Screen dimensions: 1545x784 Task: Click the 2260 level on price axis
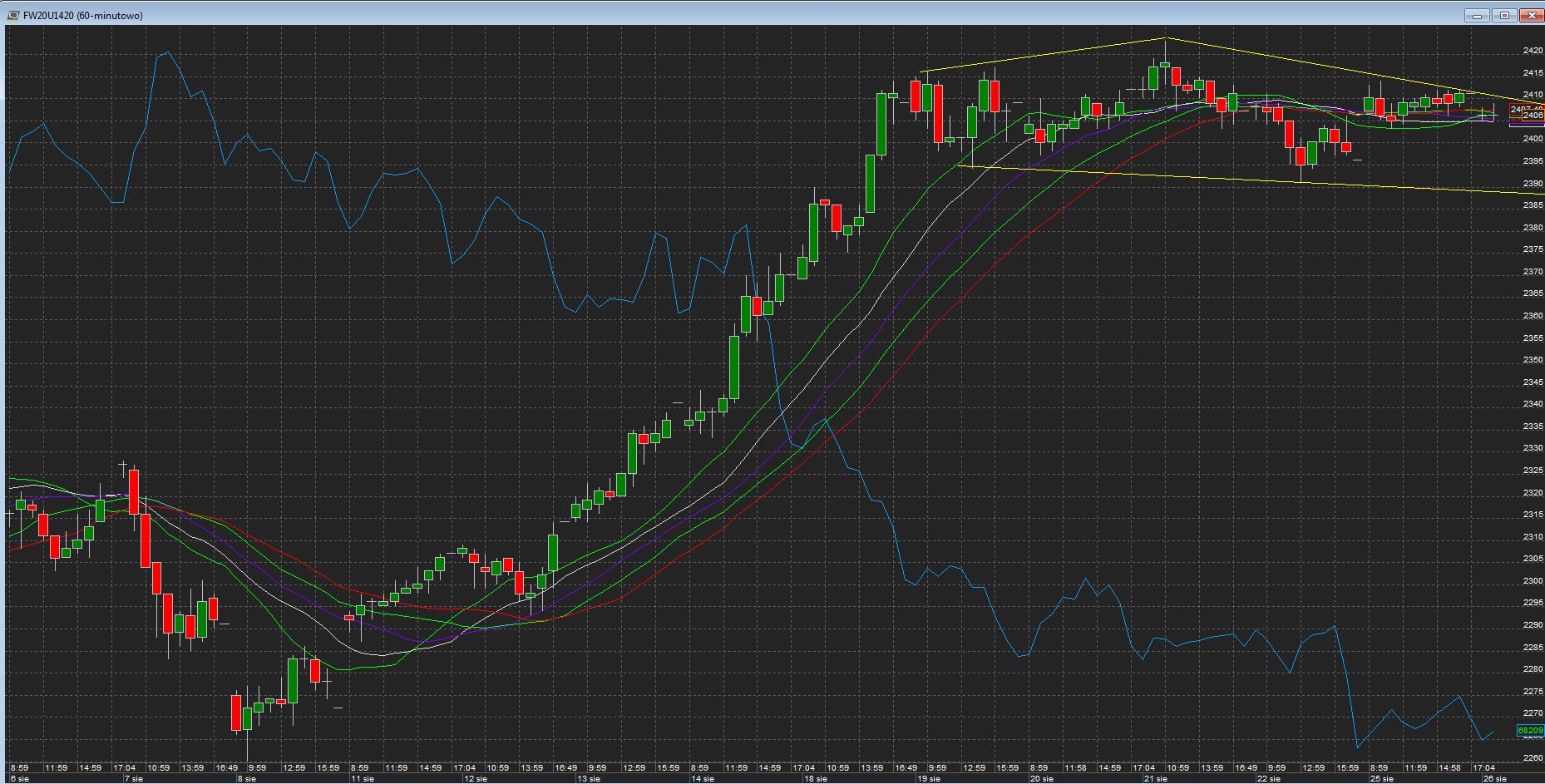1533,757
